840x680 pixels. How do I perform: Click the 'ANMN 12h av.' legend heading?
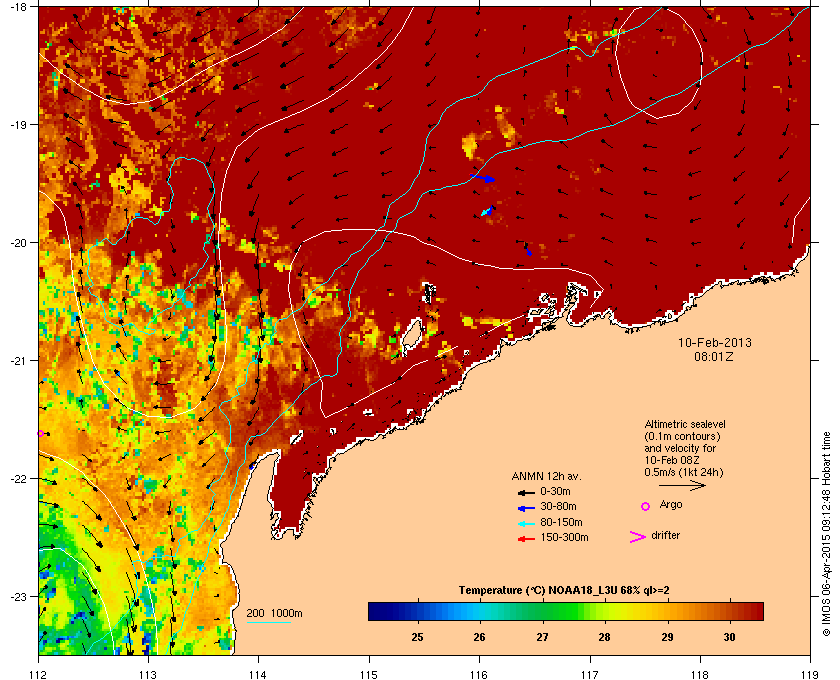coord(546,476)
